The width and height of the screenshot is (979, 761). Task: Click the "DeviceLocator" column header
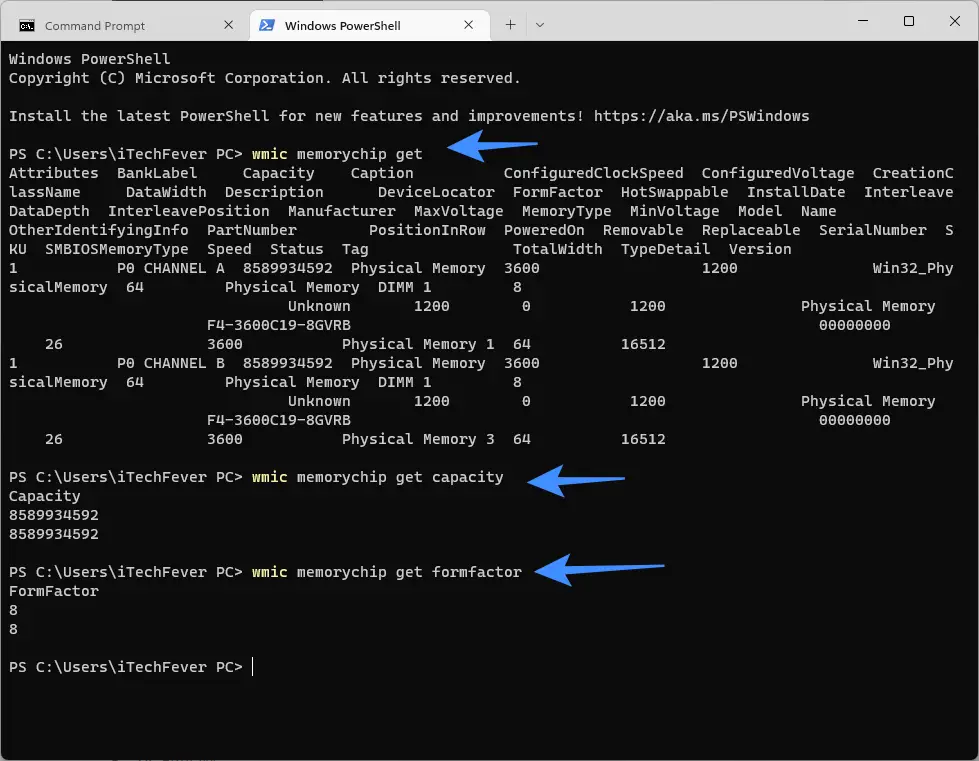[x=436, y=192]
